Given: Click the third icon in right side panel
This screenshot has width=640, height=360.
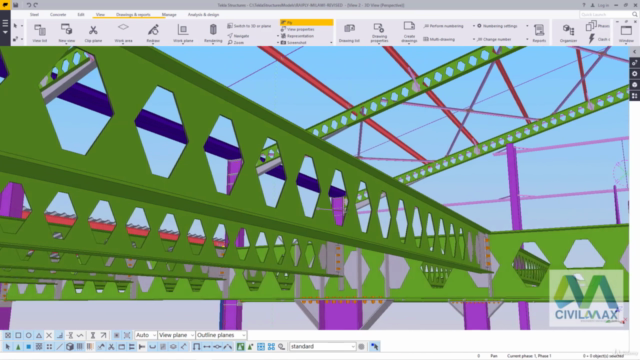Looking at the screenshot, I should (635, 84).
